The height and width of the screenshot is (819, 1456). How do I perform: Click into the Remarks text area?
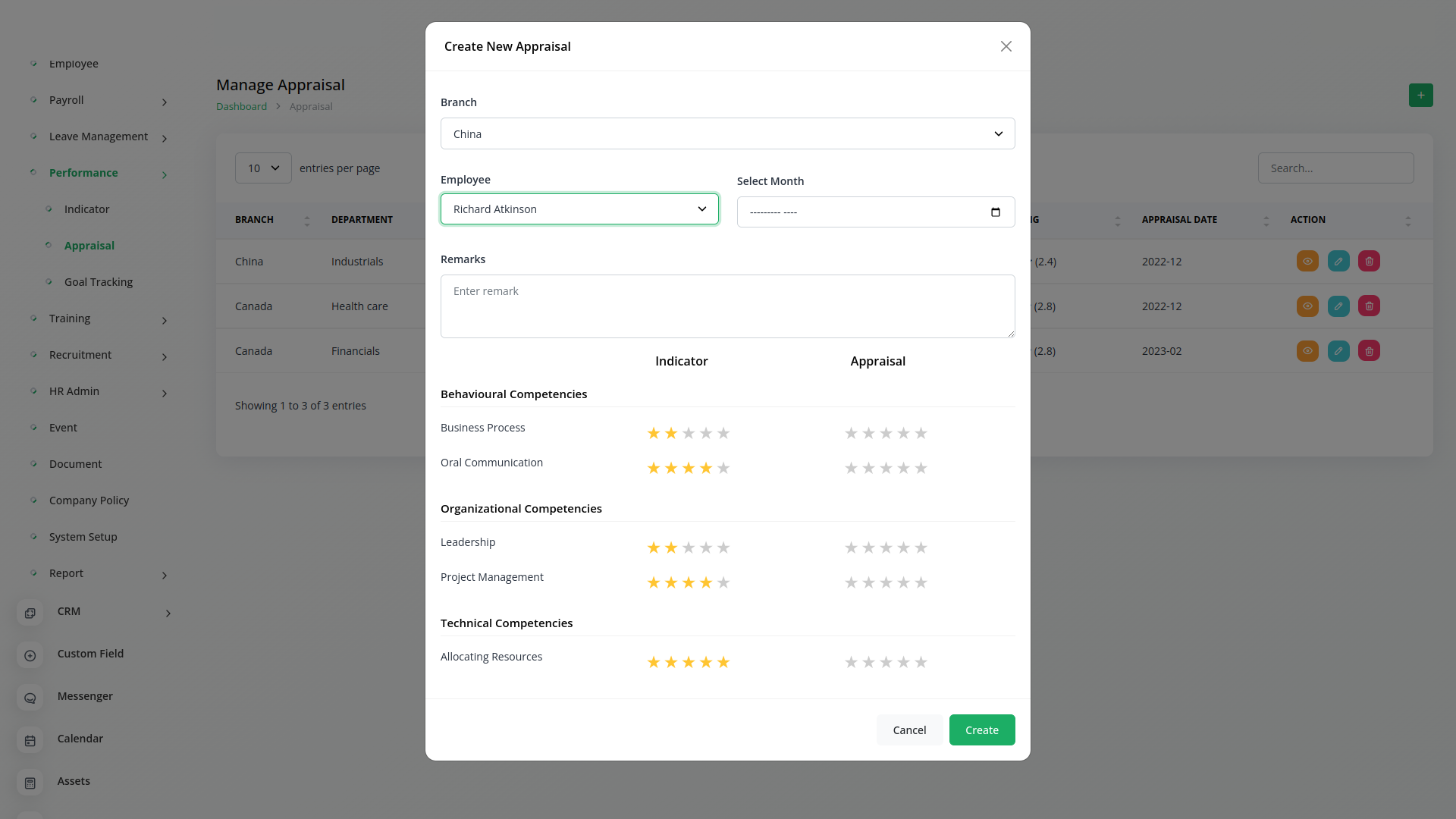727,306
